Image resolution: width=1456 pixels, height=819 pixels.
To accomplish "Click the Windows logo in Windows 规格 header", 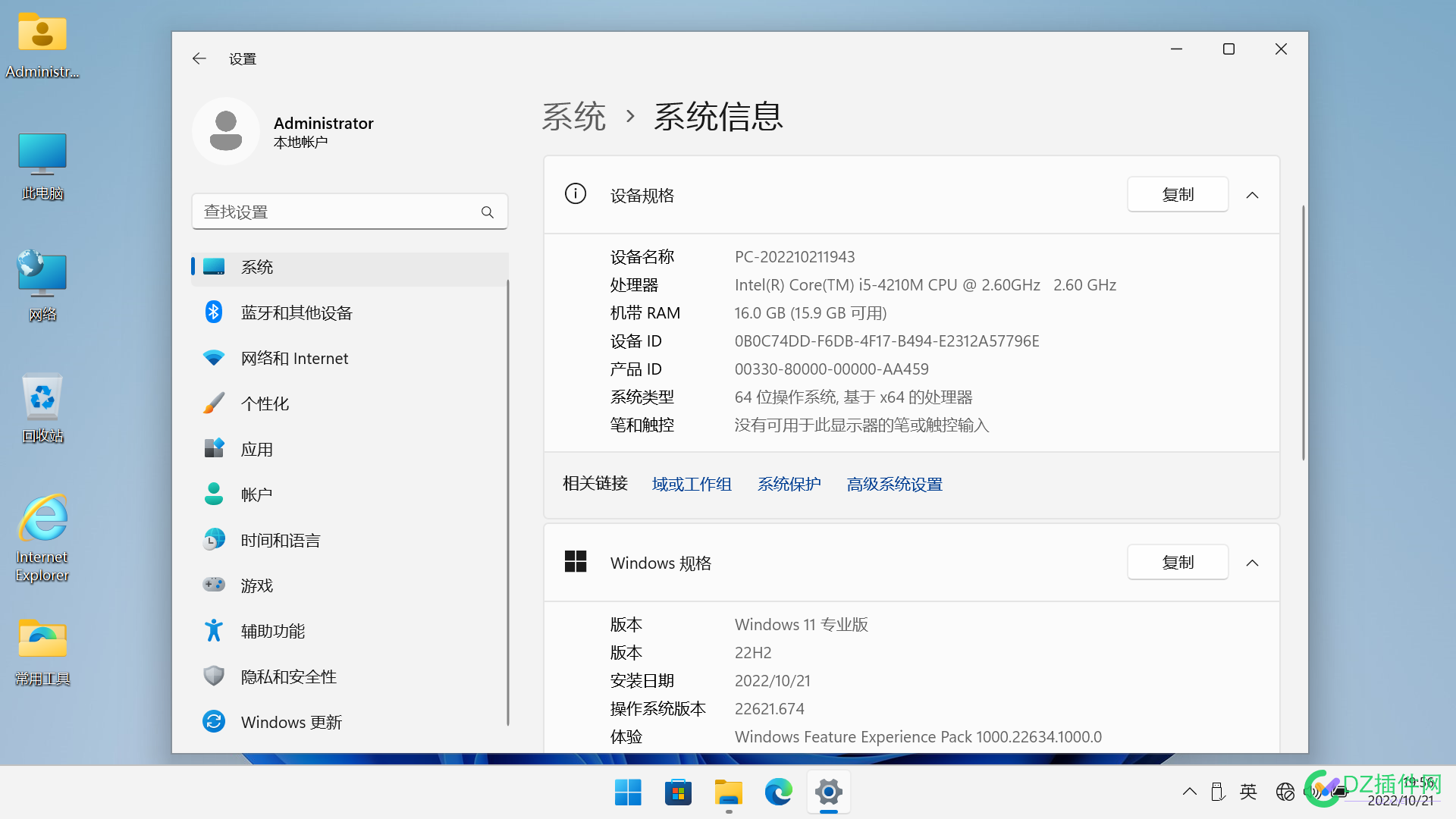I will pyautogui.click(x=576, y=563).
